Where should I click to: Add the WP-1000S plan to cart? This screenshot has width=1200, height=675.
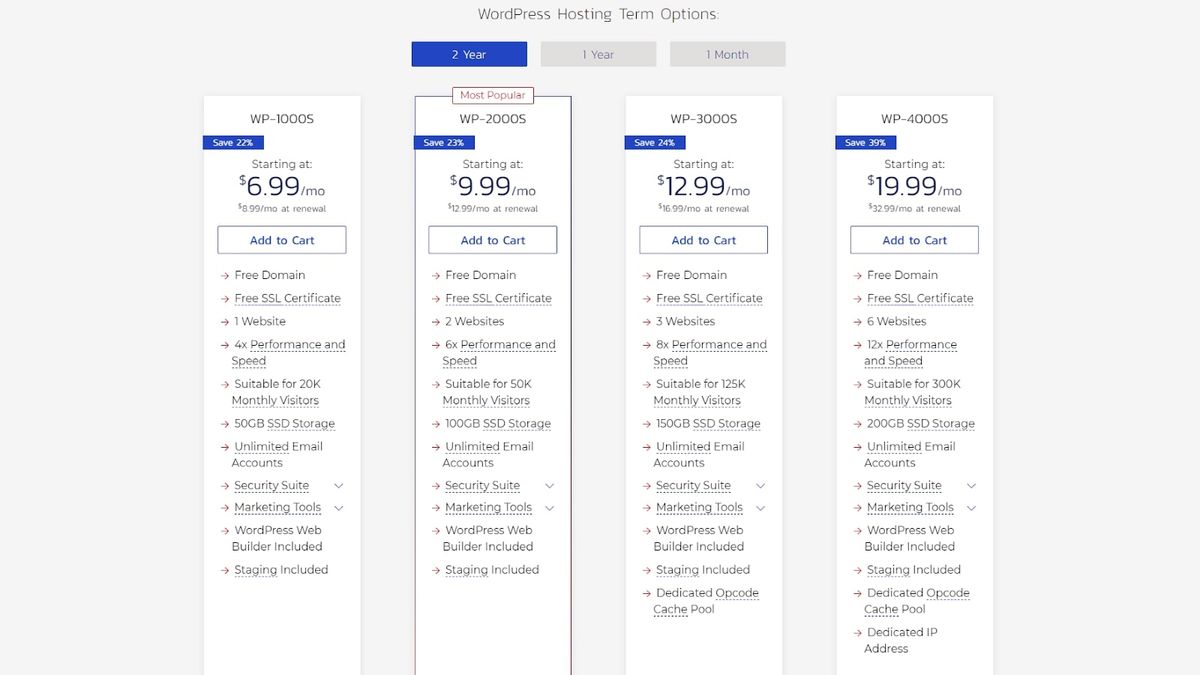pyautogui.click(x=281, y=240)
